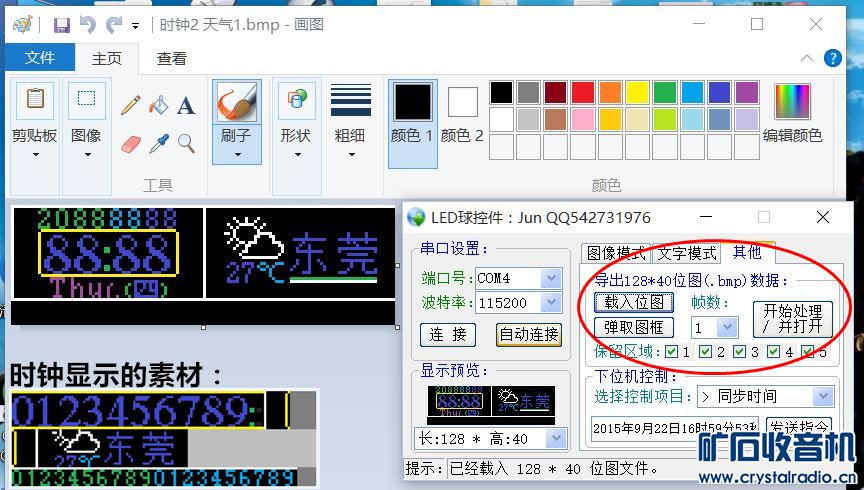
Task: Click the dashed selection icon (图像)
Action: tap(86, 100)
